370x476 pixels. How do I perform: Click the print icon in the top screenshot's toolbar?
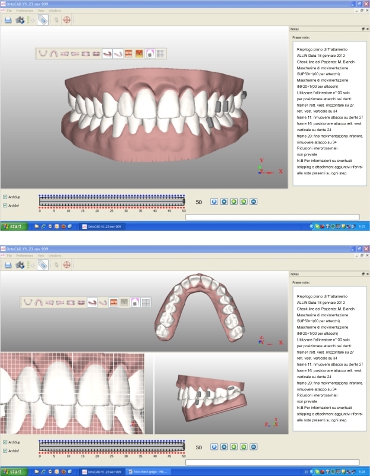(x=8, y=20)
